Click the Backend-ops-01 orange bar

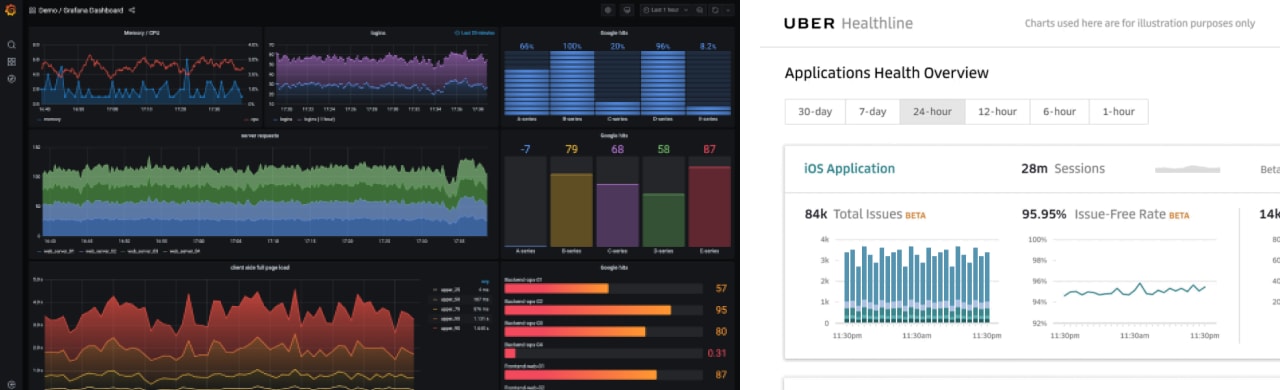557,288
